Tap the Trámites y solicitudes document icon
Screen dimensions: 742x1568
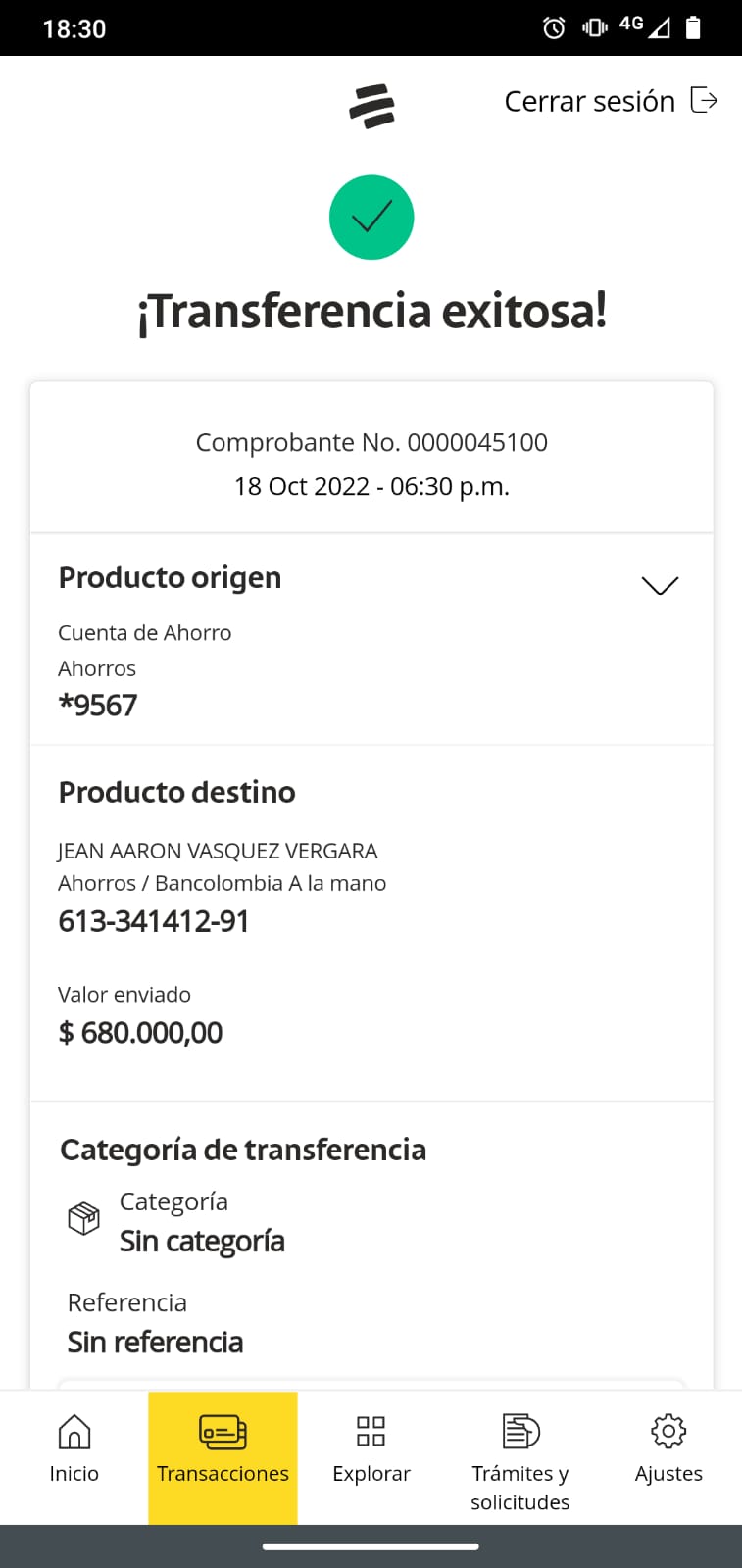(x=520, y=1432)
